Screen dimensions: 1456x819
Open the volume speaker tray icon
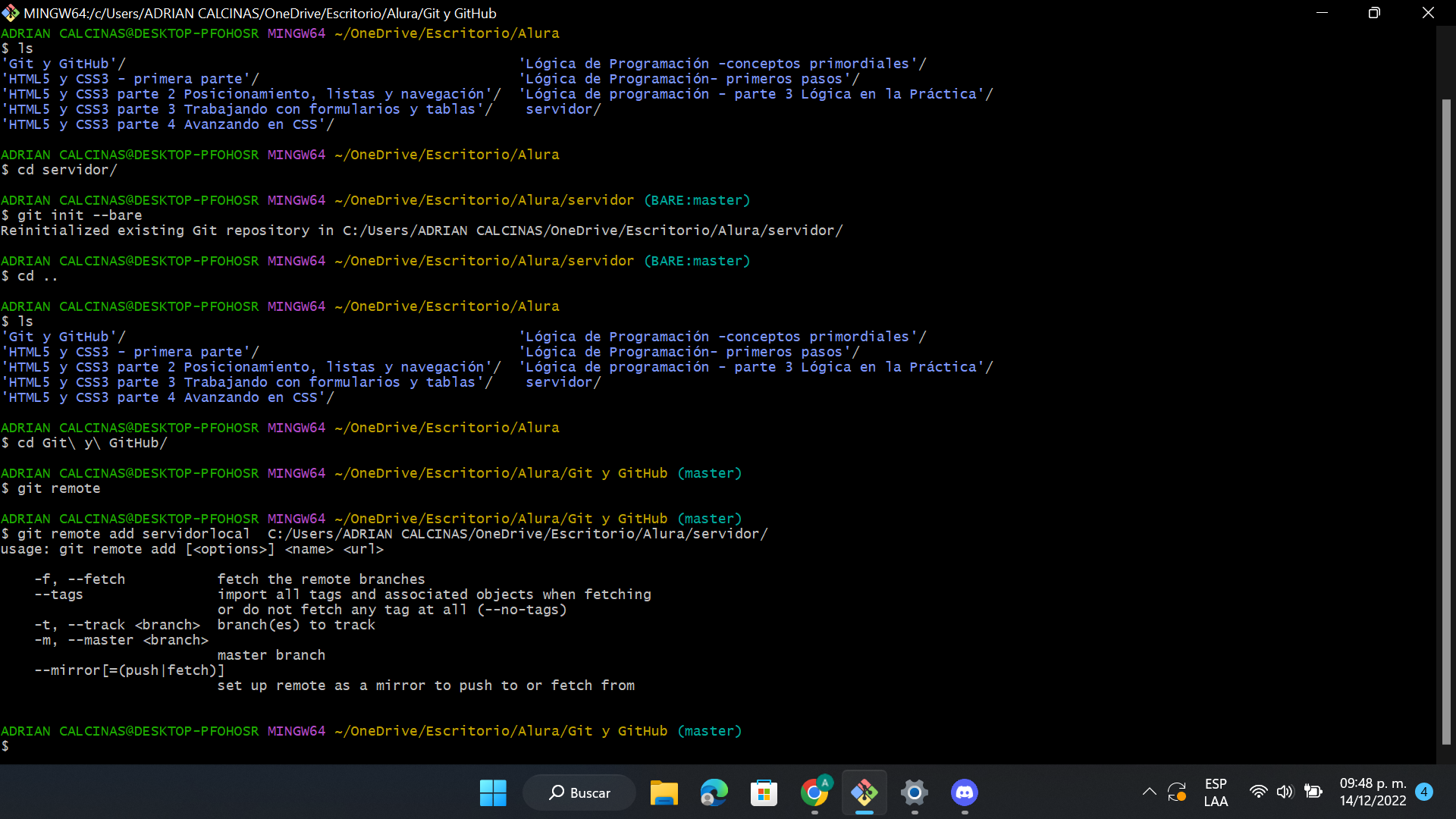pos(1285,792)
